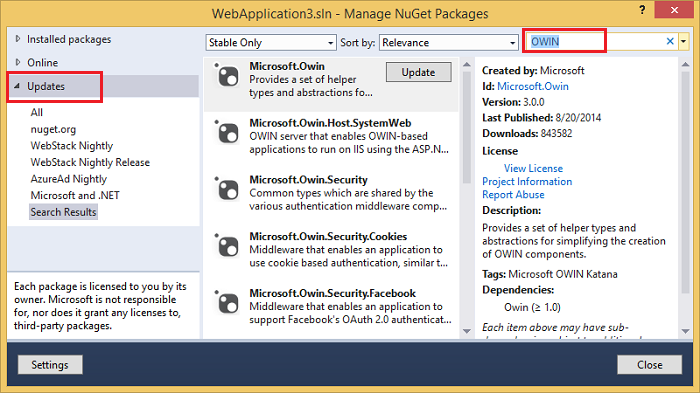Click the Microsoft.Owin.Security package icon
The height and width of the screenshot is (393, 700).
tap(227, 189)
